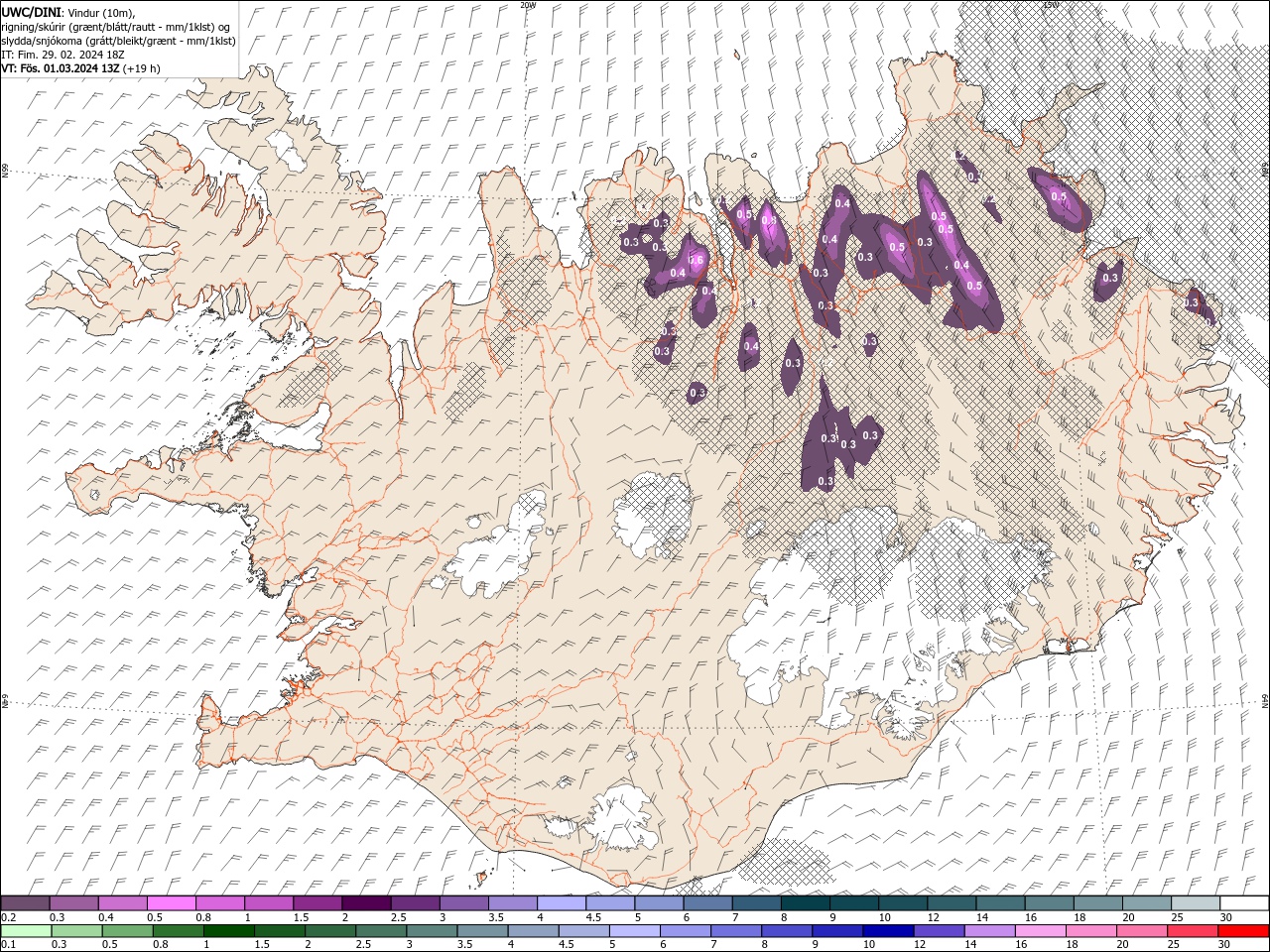
Task: Click the lower-row swatch starting at 4.5
Action: point(584,931)
